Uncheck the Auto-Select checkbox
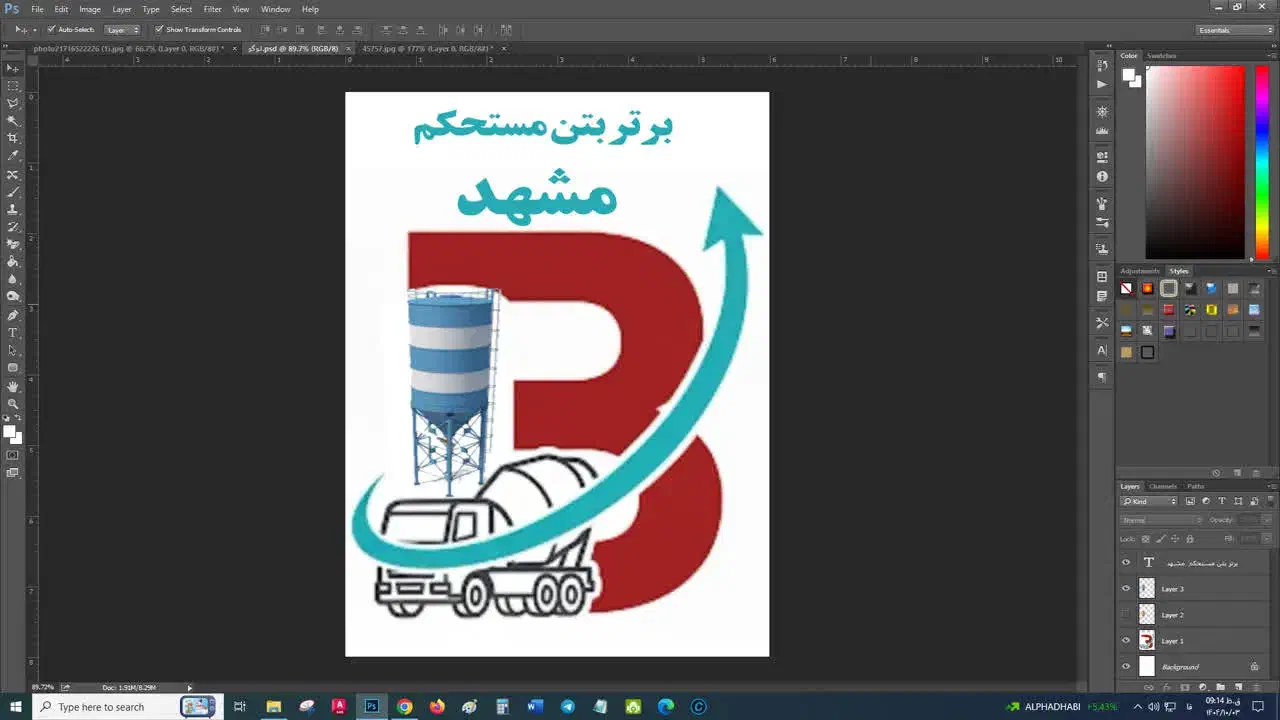 [x=51, y=30]
